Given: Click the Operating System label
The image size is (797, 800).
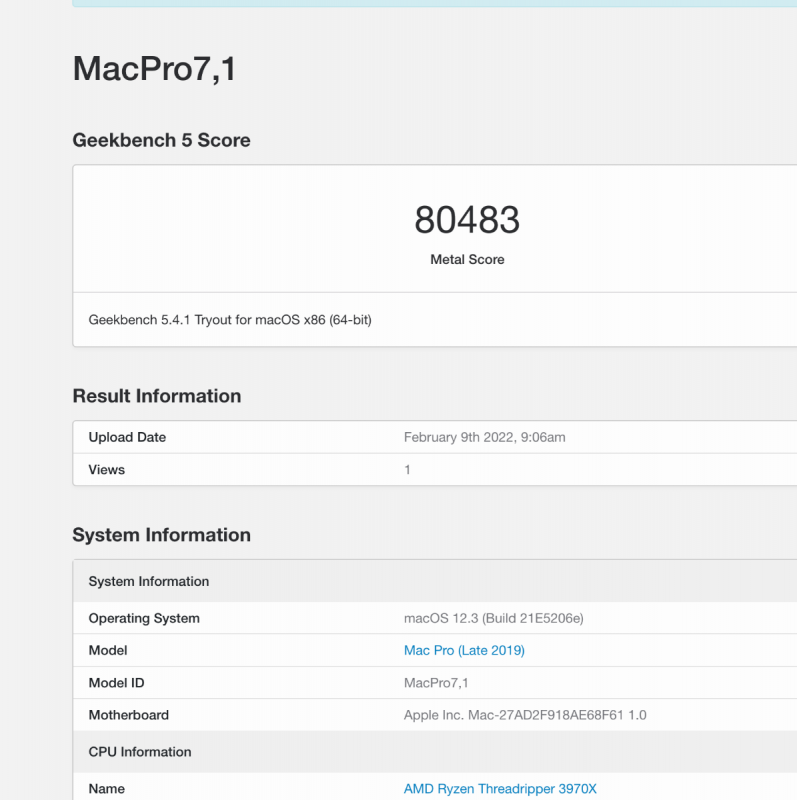Looking at the screenshot, I should click(x=144, y=618).
